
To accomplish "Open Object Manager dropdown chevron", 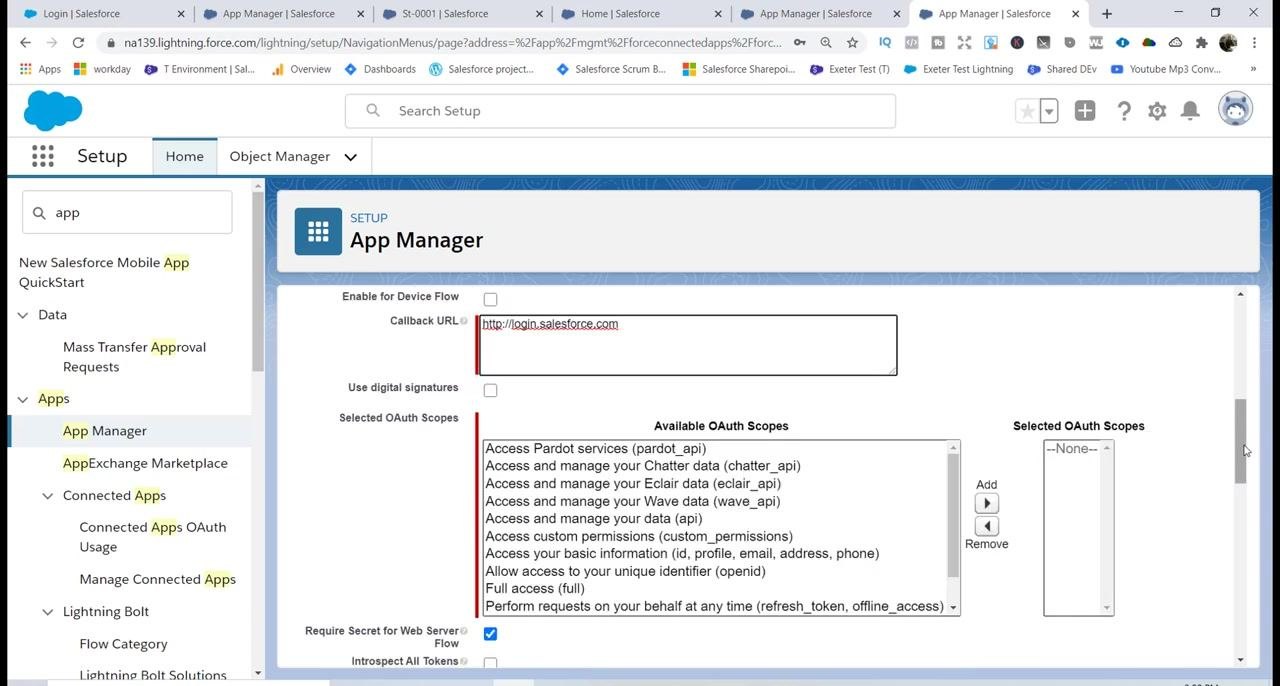I will point(351,157).
